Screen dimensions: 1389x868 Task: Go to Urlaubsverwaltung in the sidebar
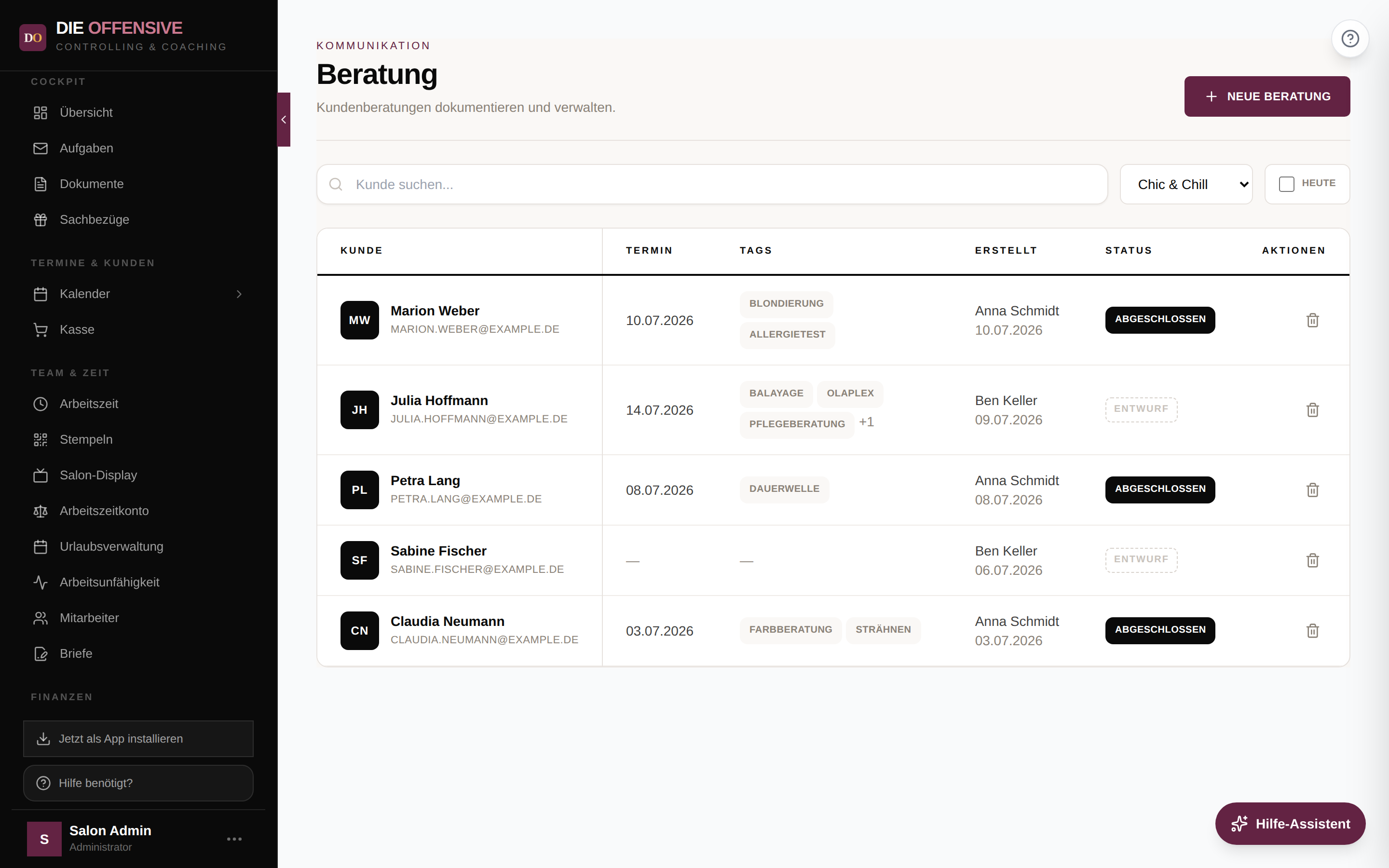[x=138, y=546]
